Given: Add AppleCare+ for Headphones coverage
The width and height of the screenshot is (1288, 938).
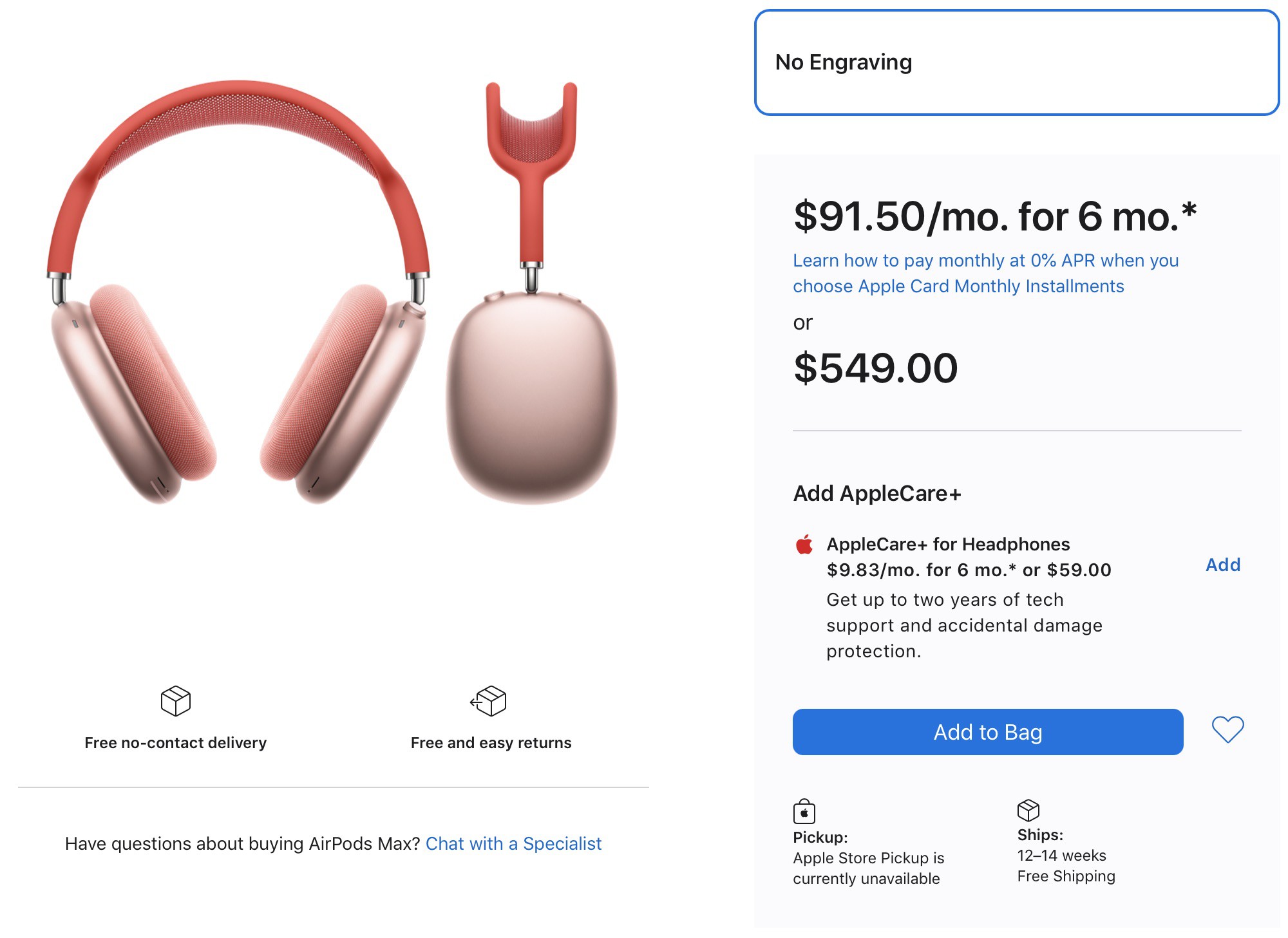Looking at the screenshot, I should click(1223, 565).
